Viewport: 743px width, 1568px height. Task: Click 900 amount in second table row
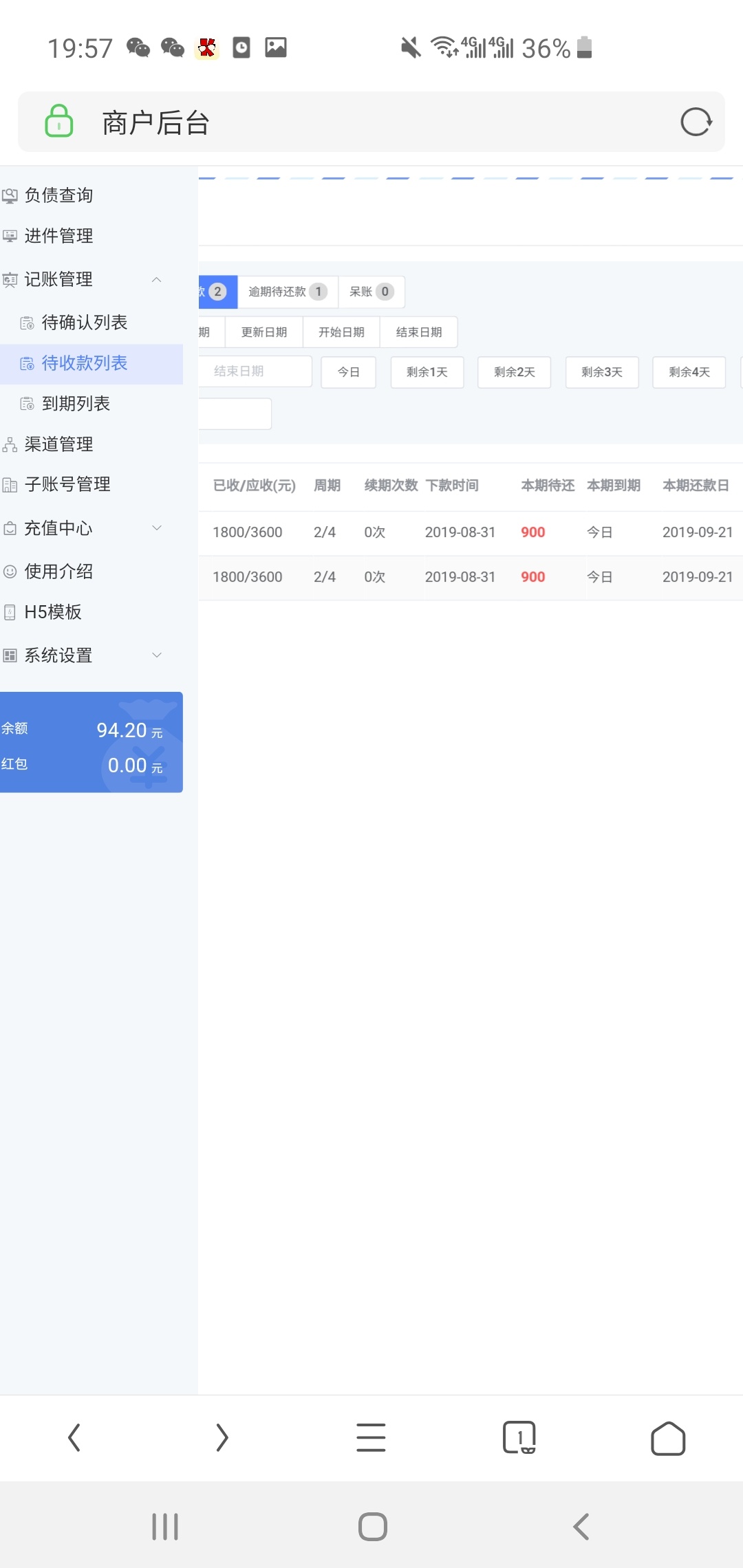pyautogui.click(x=533, y=577)
